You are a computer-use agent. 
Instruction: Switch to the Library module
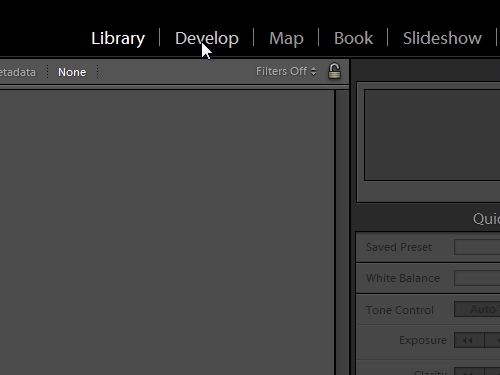pyautogui.click(x=118, y=38)
